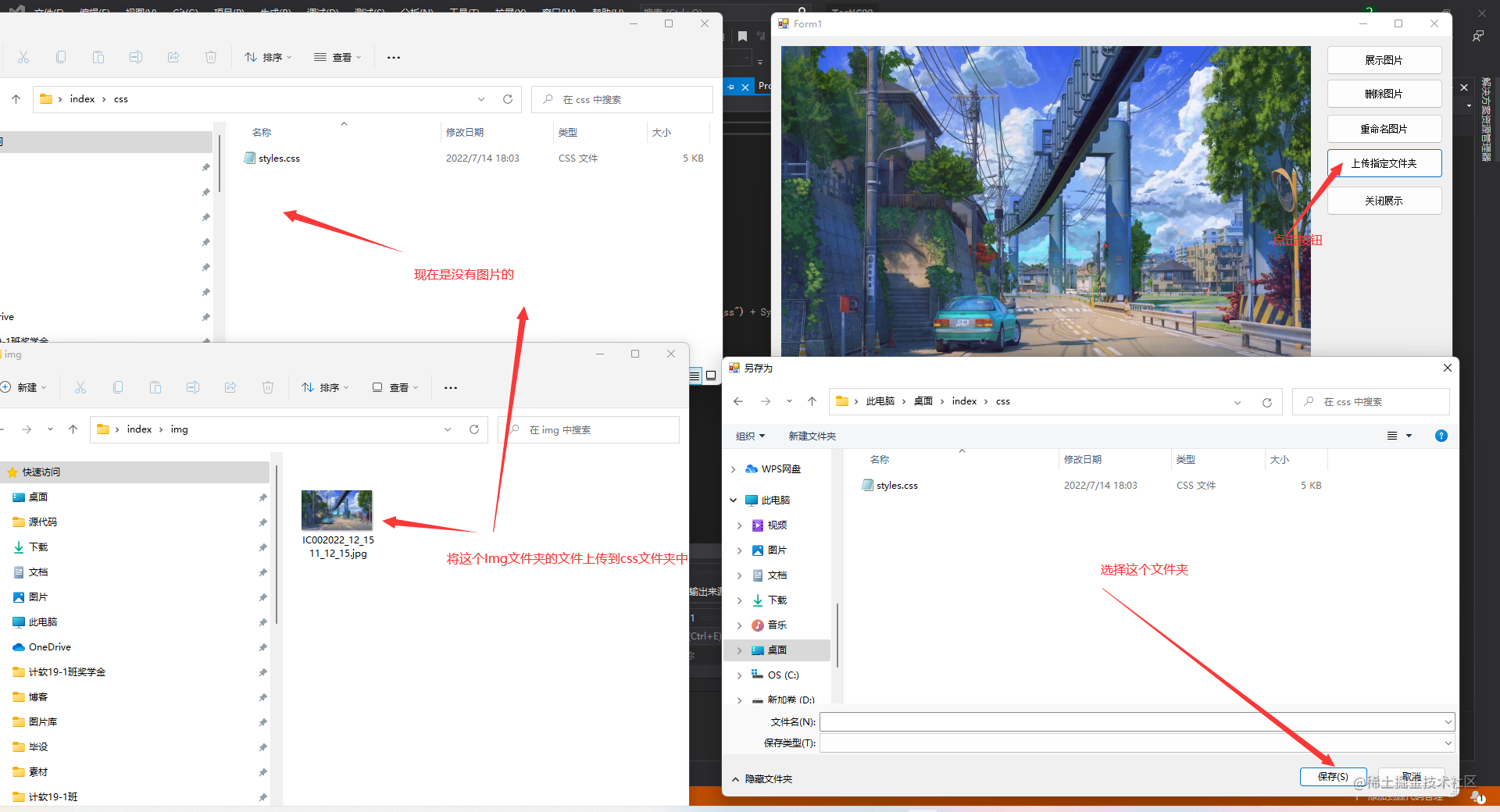
Task: Click the 上传指定文件夹 button in Form1
Action: [1384, 163]
